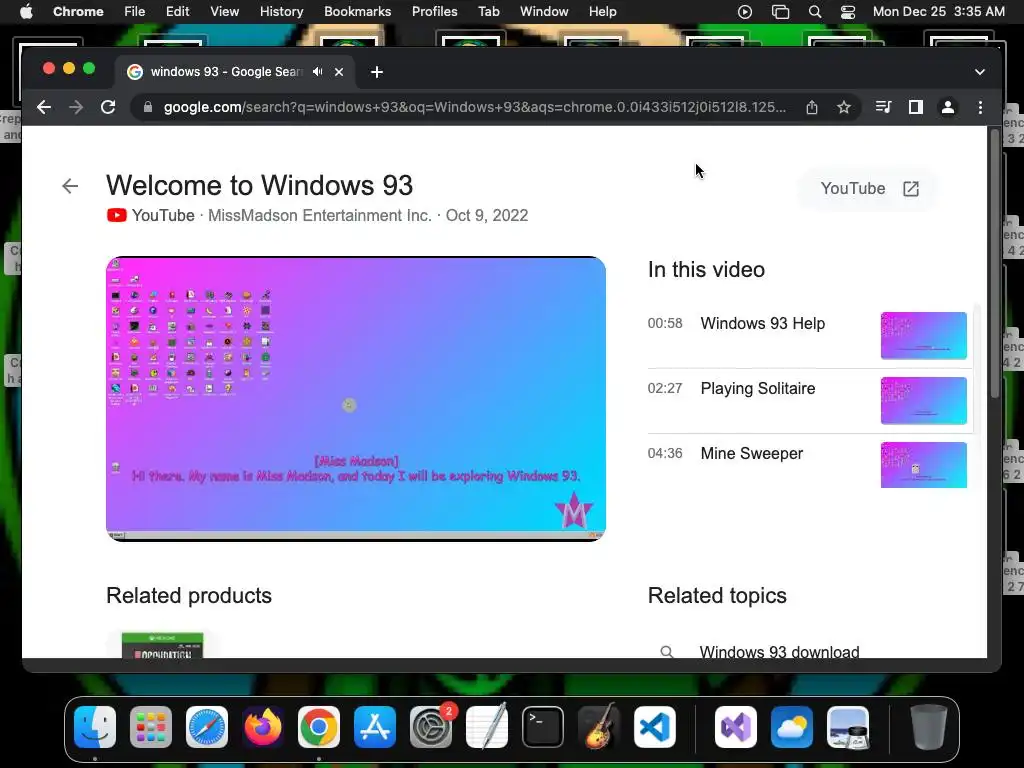Click the forward navigation arrow
Screen dimensions: 1024x768
coord(76,107)
